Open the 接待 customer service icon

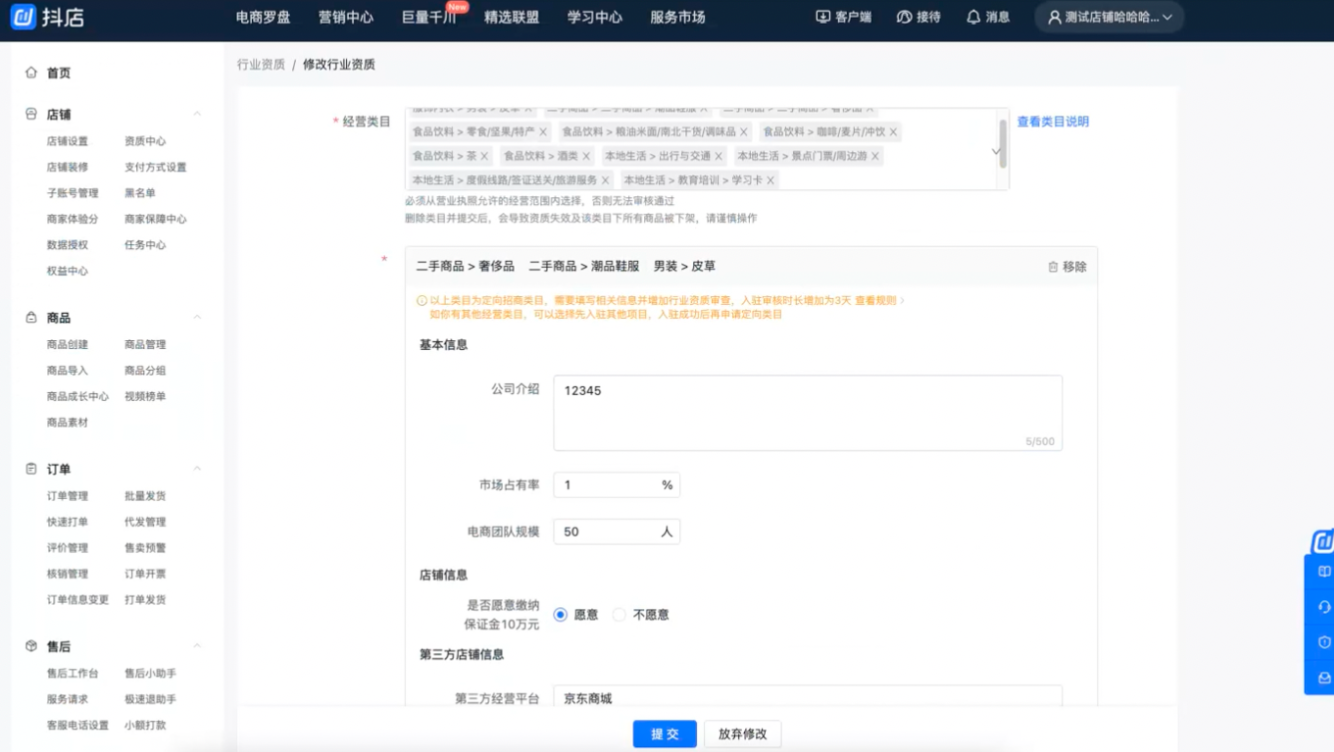tap(904, 17)
